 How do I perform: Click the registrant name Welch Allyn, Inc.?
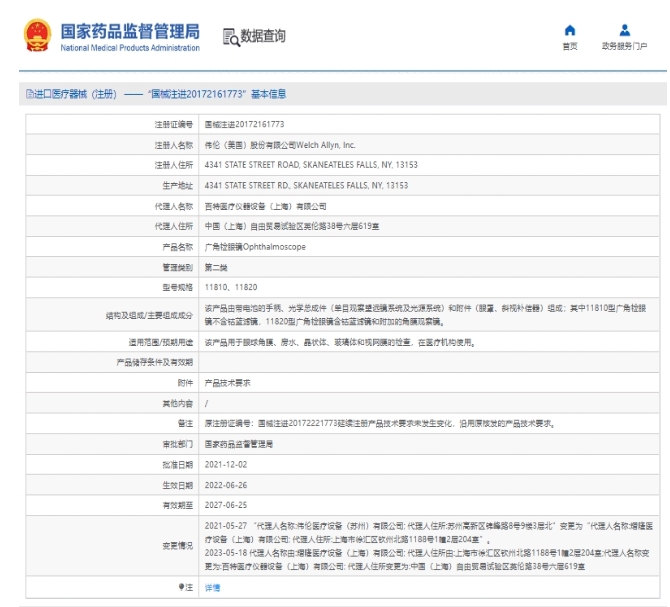click(x=279, y=144)
